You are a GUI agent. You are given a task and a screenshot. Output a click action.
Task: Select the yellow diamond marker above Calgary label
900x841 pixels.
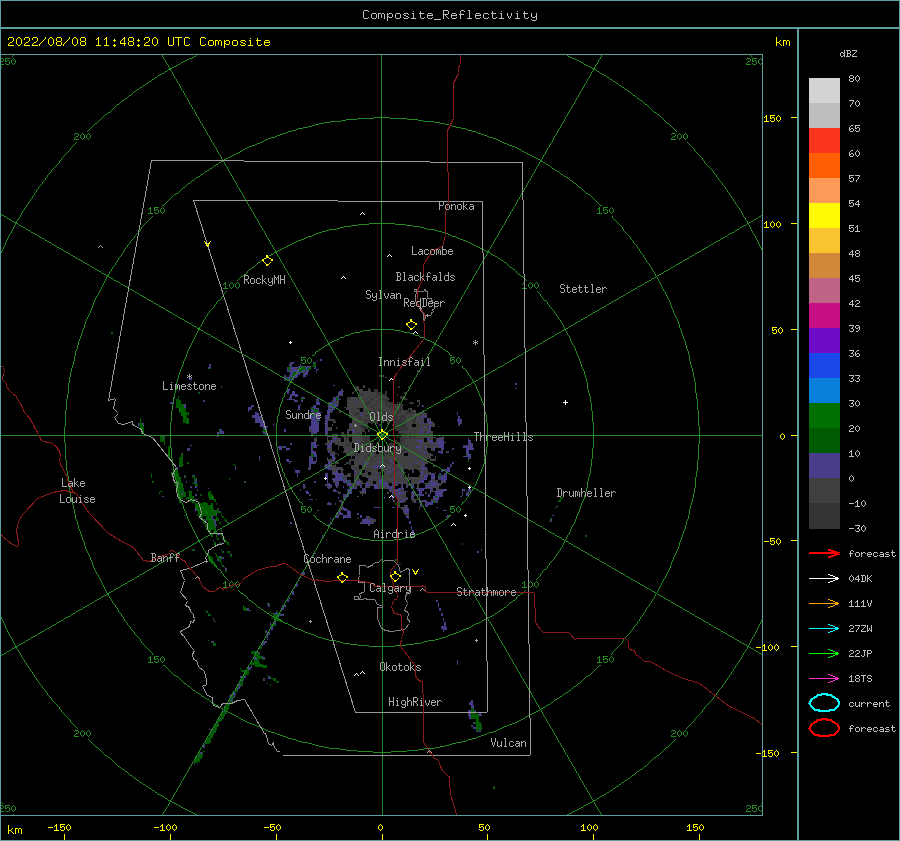[395, 576]
